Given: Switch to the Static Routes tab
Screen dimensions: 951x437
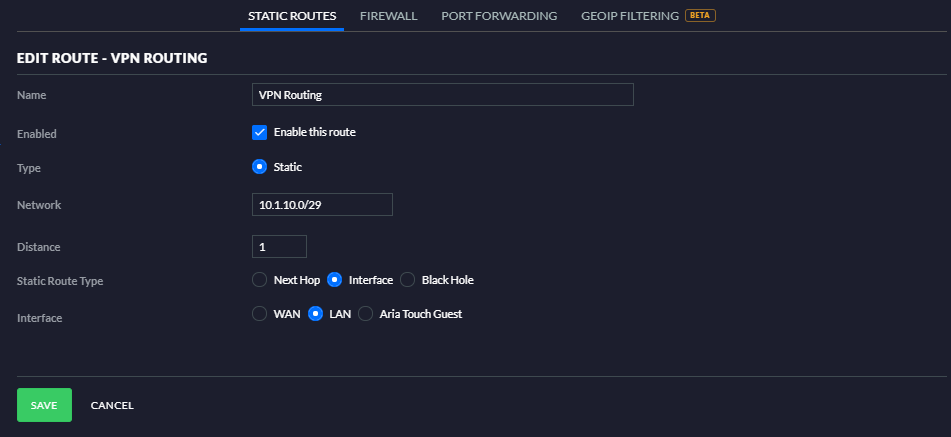Looking at the screenshot, I should click(x=292, y=16).
